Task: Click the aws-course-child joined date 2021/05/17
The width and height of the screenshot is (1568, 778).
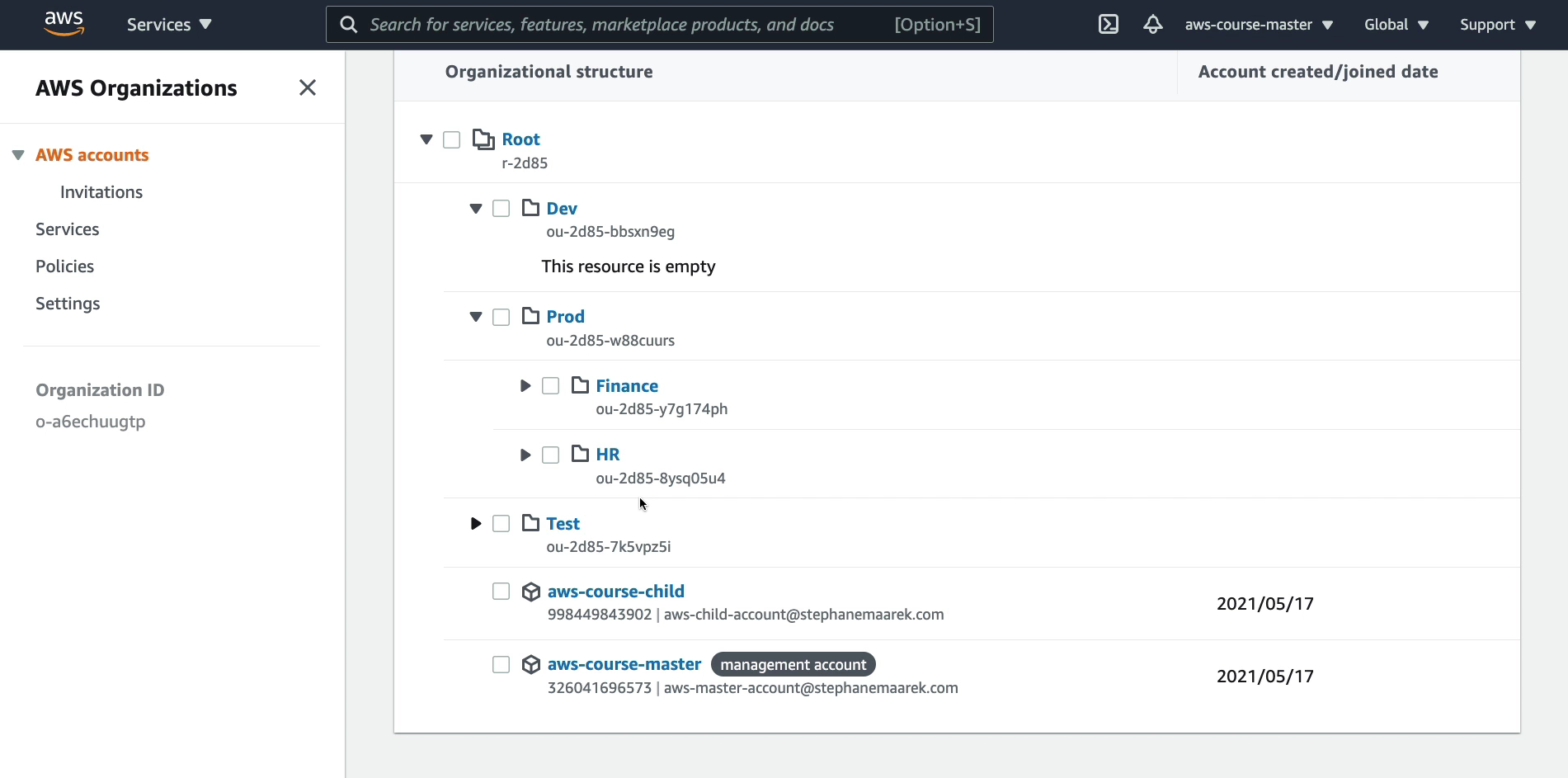Action: pyautogui.click(x=1265, y=604)
